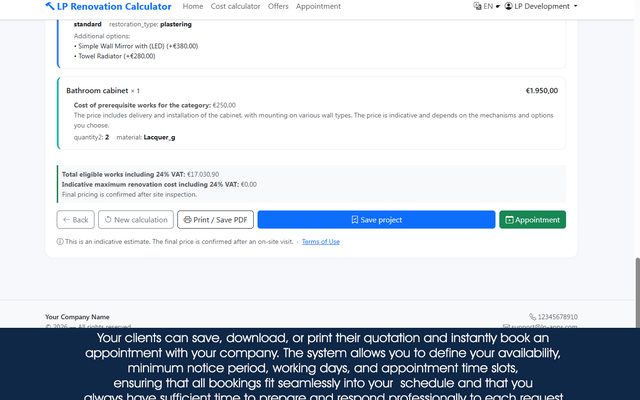Open the Cost calculator menu item
The width and height of the screenshot is (640, 400).
236,6
